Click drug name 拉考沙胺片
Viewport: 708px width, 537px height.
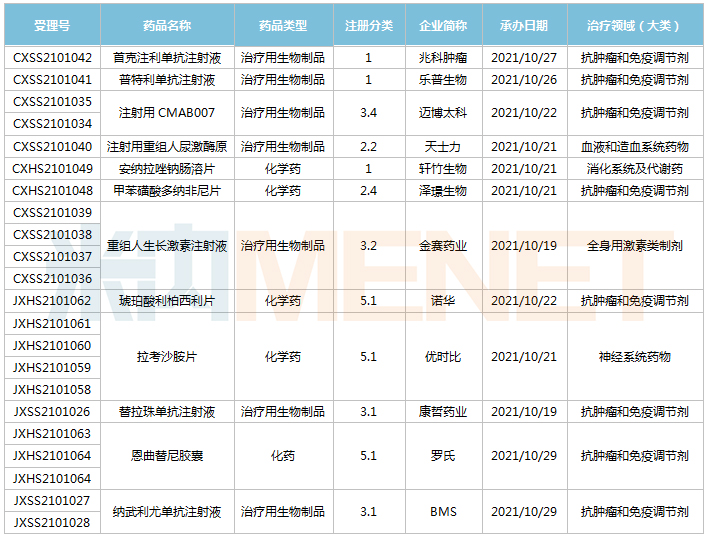(x=167, y=357)
